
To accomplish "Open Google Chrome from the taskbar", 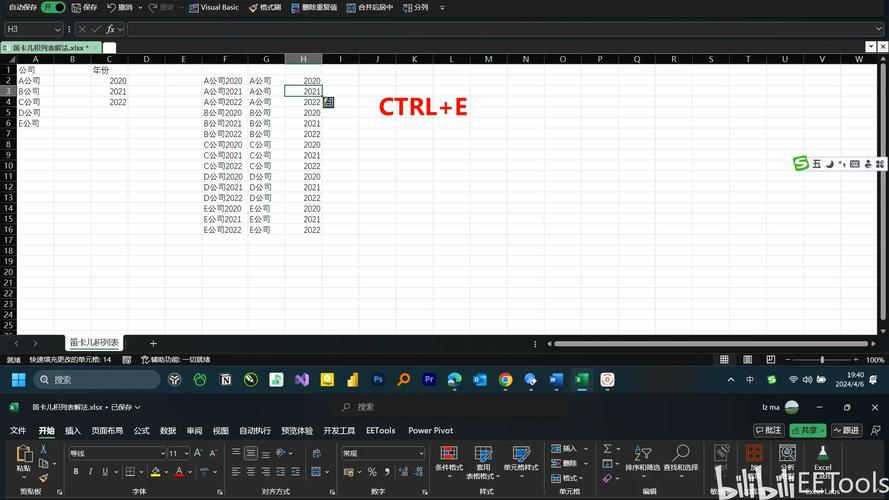I will pos(505,380).
